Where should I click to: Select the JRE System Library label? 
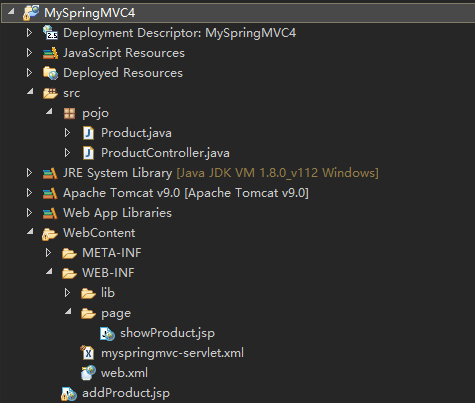click(117, 173)
